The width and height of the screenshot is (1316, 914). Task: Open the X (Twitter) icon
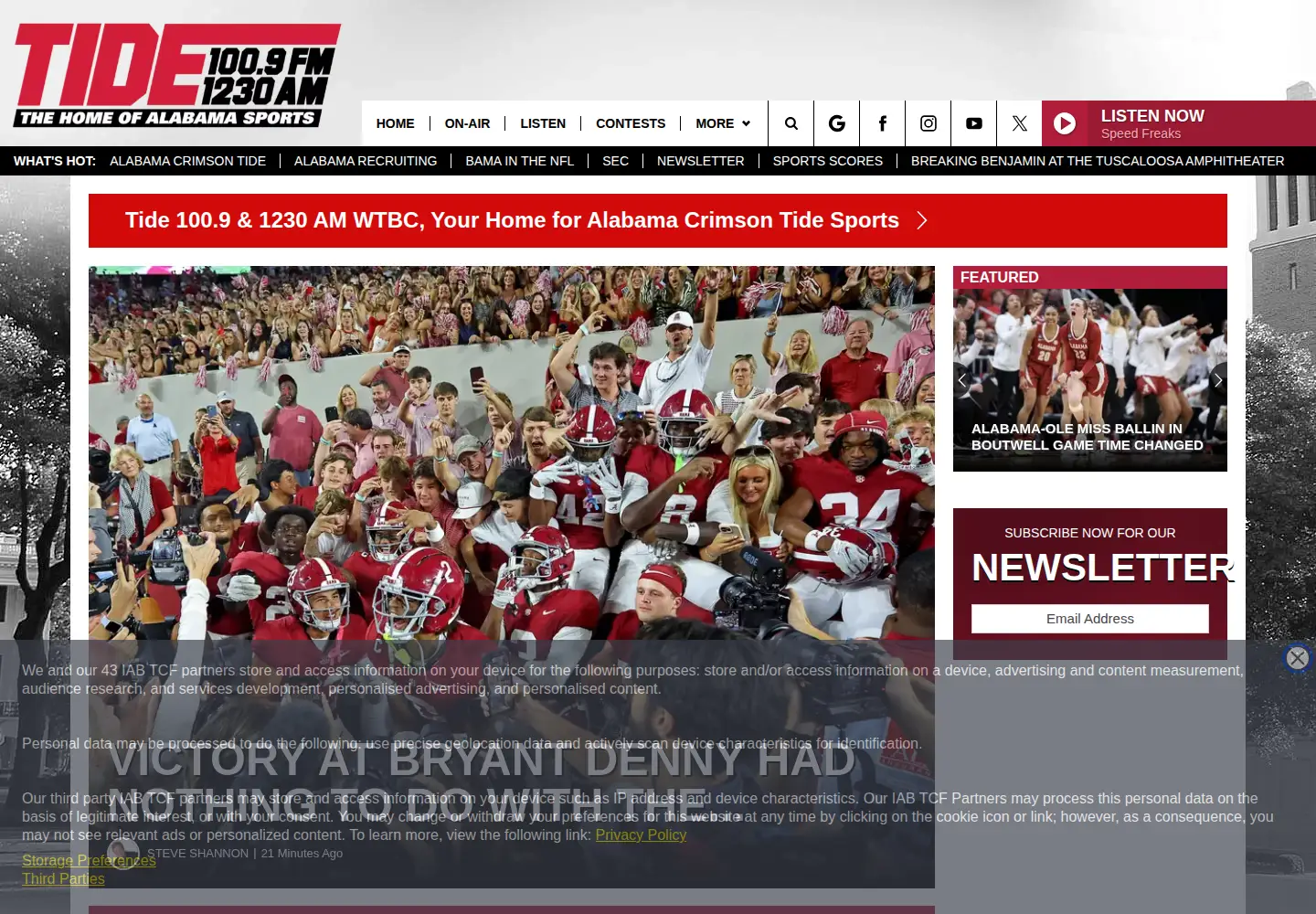(1020, 123)
